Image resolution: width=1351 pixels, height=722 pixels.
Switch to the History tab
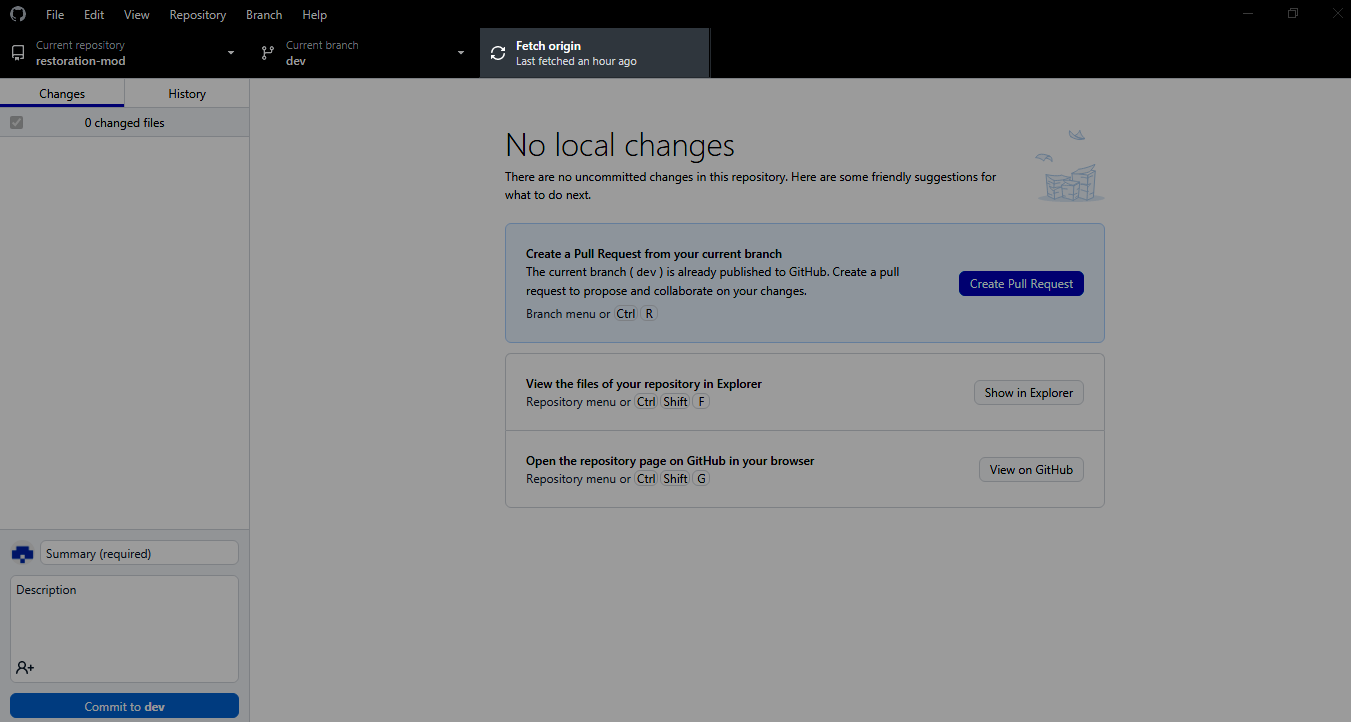[x=187, y=94]
